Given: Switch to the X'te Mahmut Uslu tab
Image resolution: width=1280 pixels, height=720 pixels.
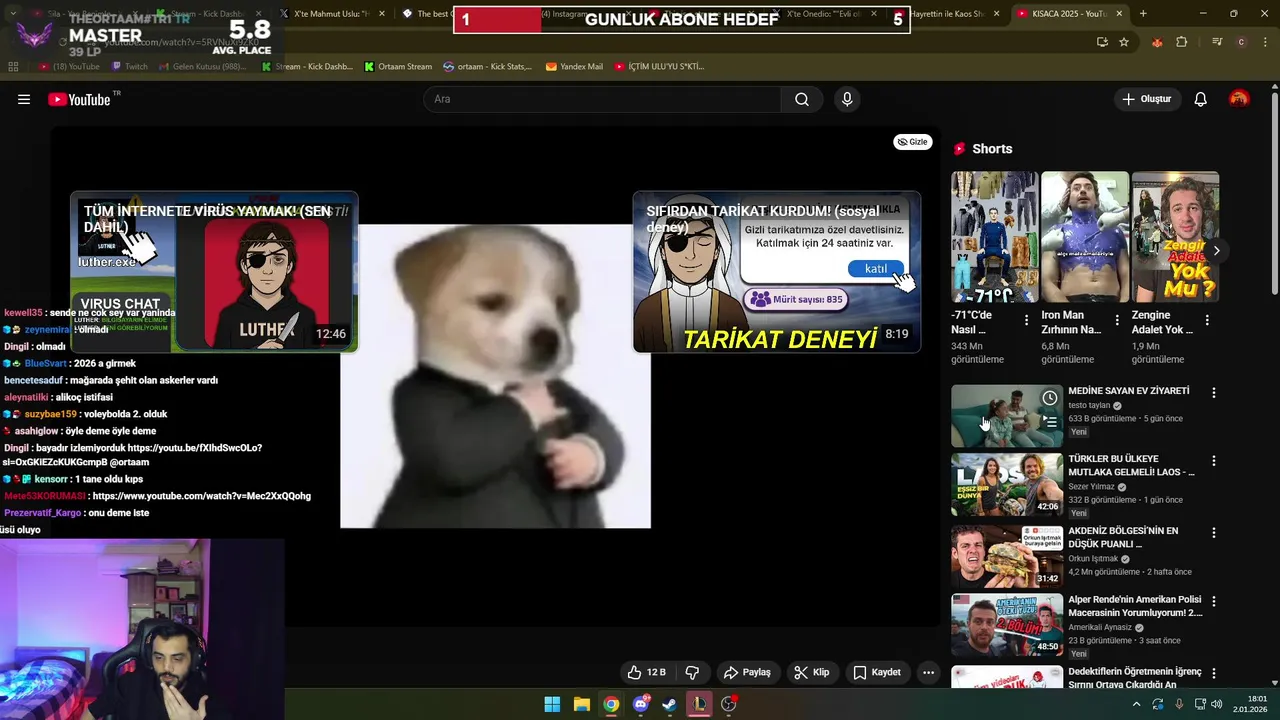Looking at the screenshot, I should point(332,14).
